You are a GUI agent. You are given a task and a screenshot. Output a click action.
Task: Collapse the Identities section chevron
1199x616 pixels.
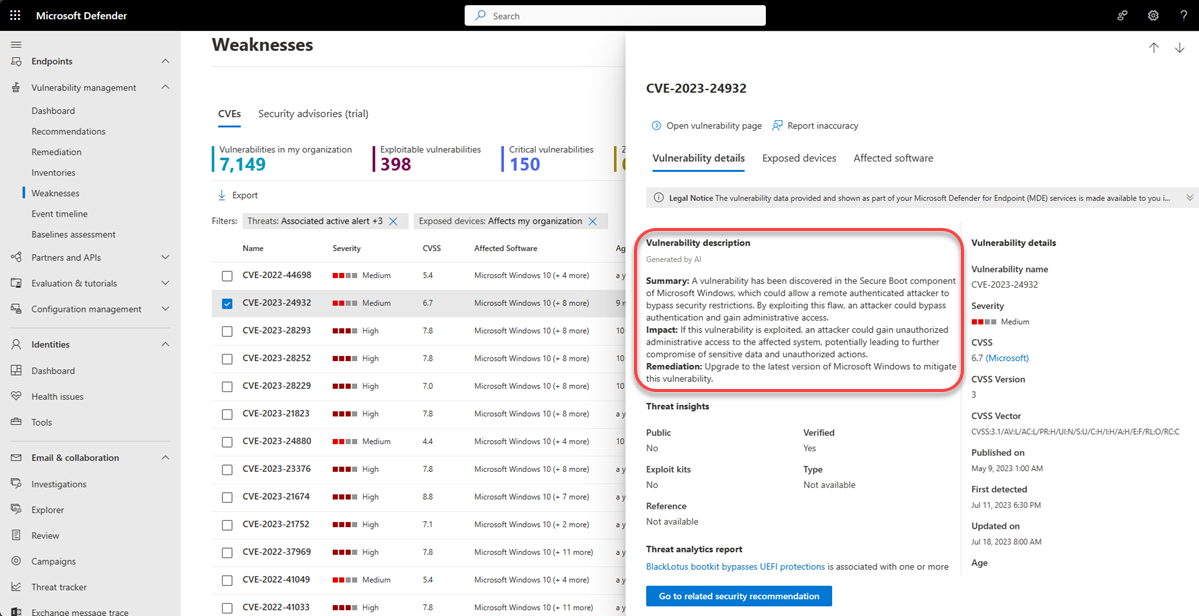pyautogui.click(x=165, y=345)
